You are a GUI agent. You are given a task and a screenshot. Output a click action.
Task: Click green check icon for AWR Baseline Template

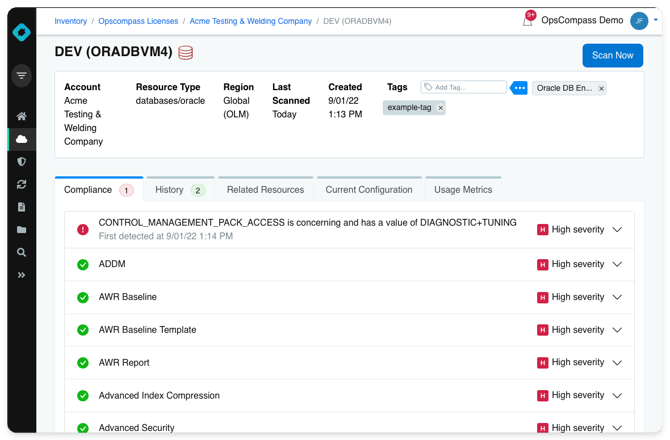click(x=83, y=330)
